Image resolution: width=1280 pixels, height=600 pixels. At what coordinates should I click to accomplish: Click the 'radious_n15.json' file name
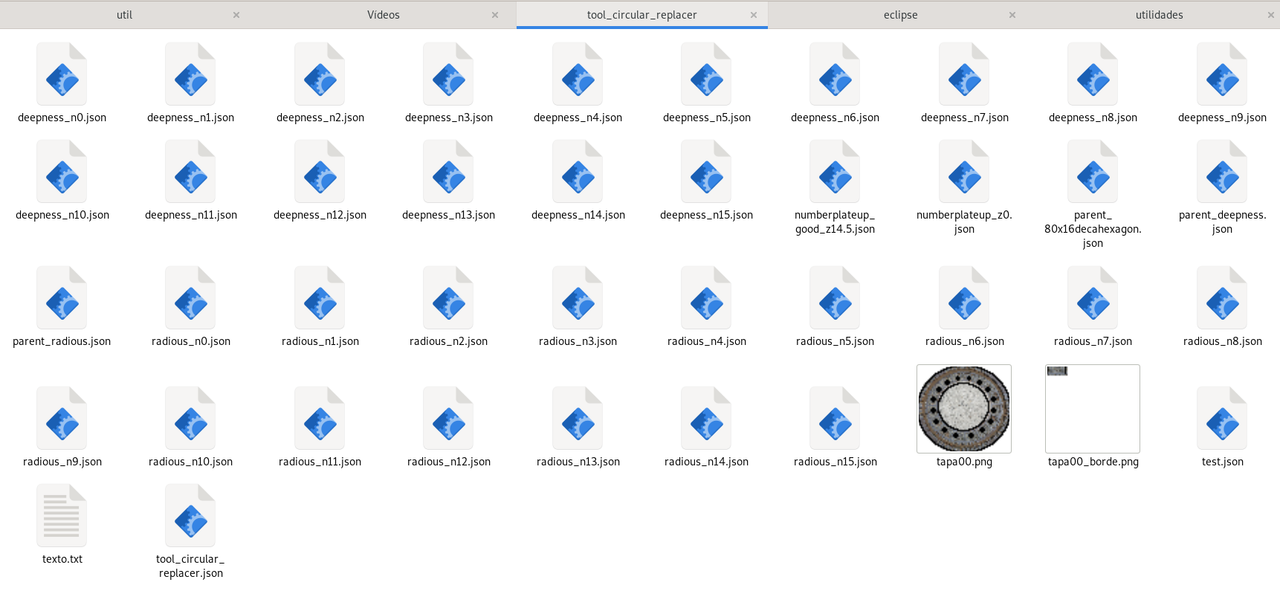pos(835,462)
